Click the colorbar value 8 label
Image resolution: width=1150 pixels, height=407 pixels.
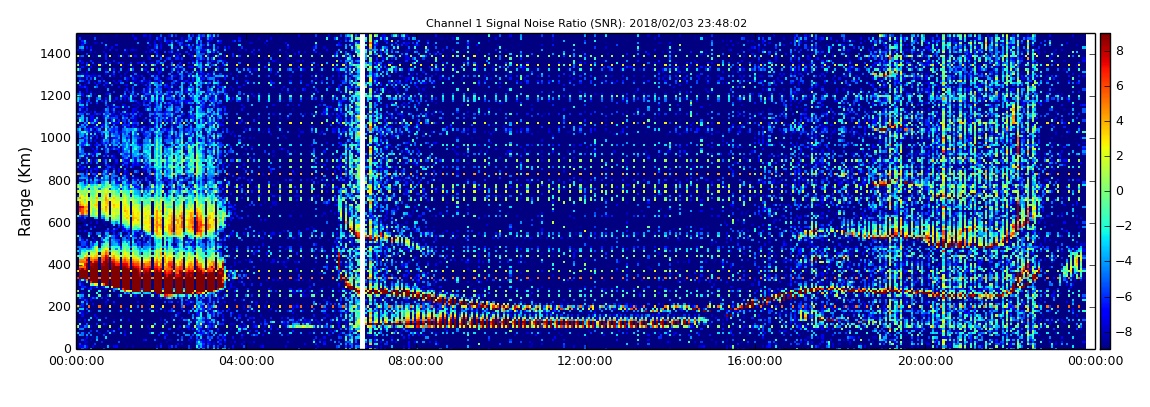(1120, 51)
